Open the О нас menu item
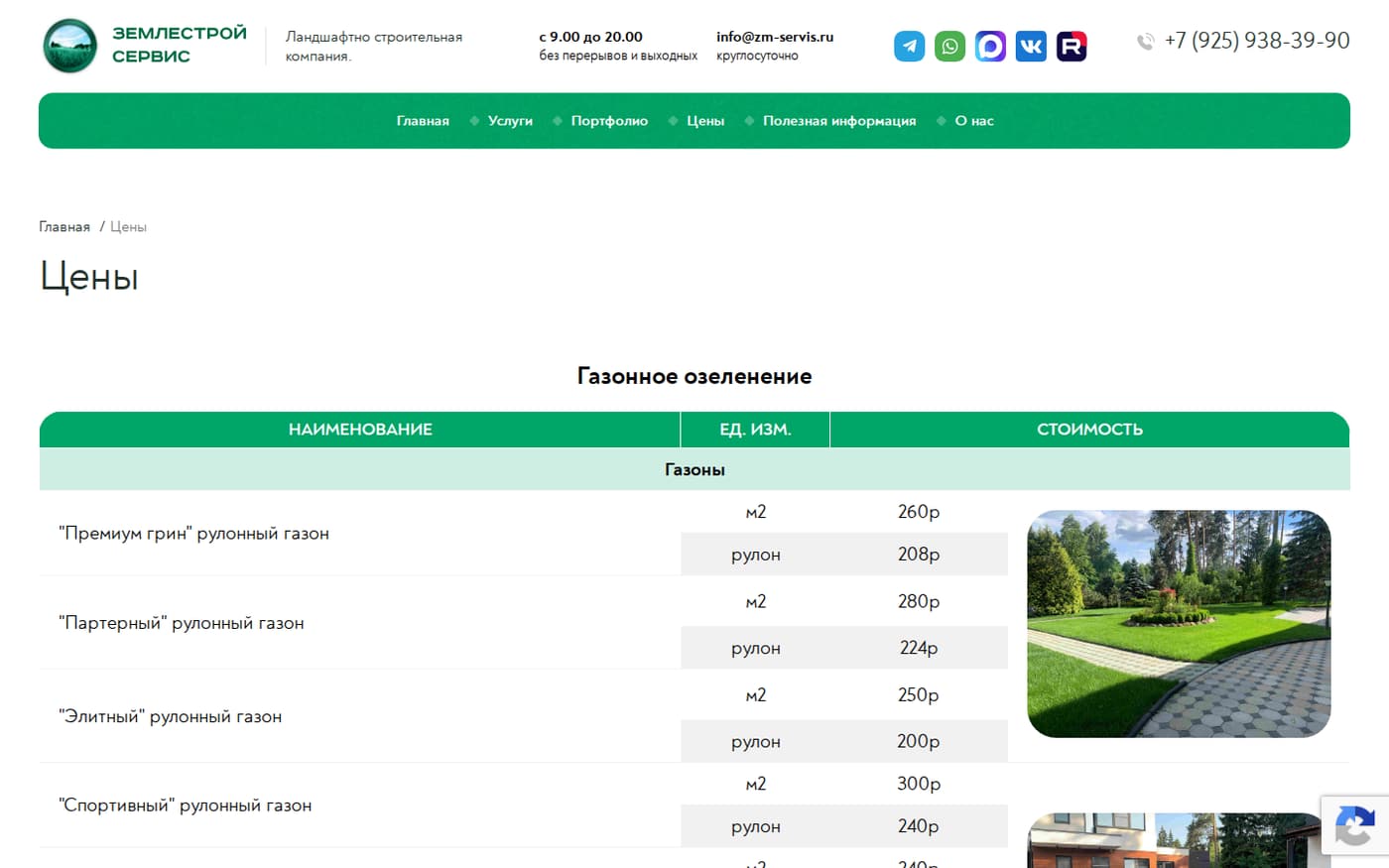 (974, 121)
